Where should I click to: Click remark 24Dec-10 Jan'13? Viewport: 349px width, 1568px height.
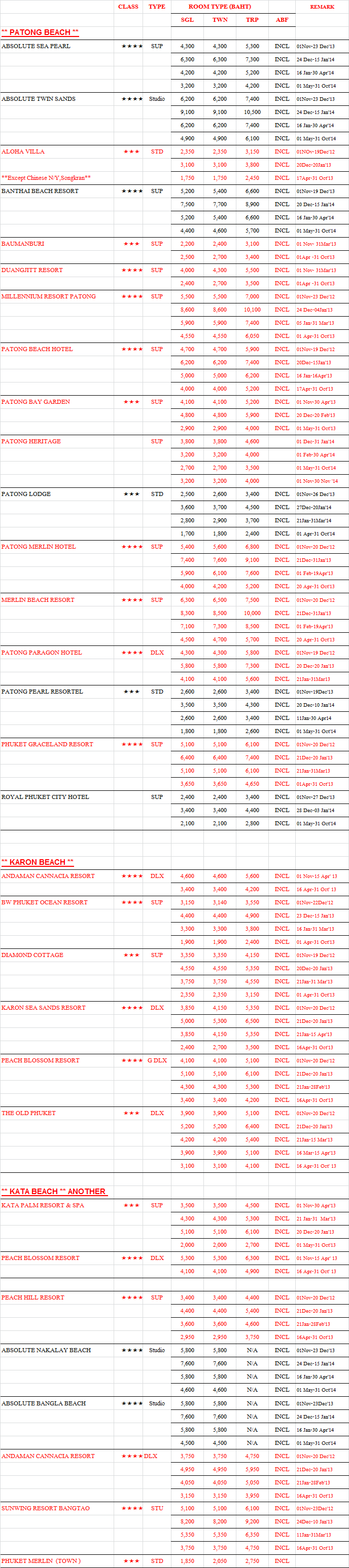[x=315, y=1521]
